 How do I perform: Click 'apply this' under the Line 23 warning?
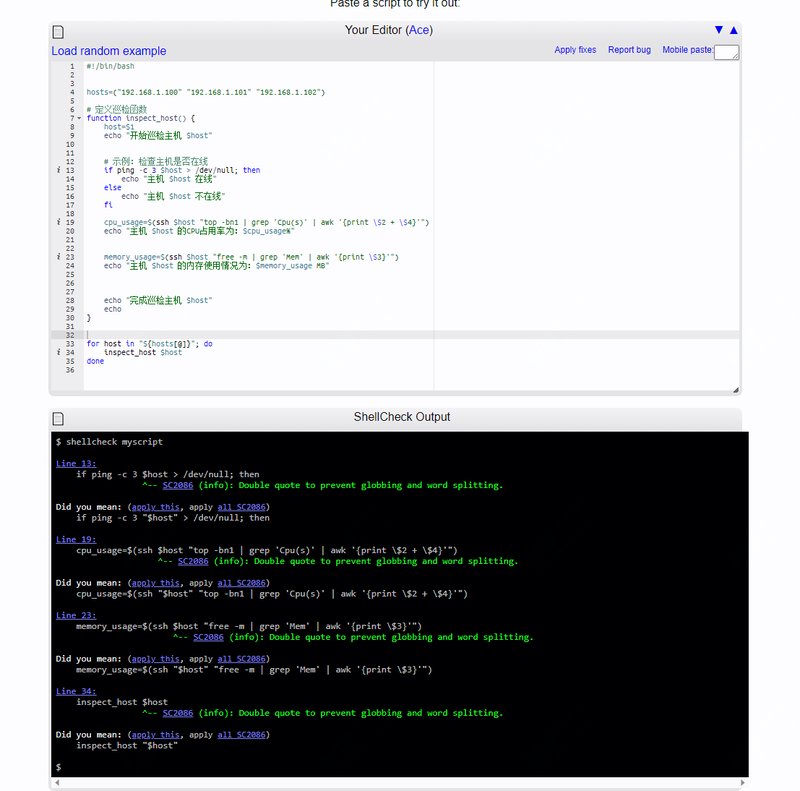coord(156,659)
